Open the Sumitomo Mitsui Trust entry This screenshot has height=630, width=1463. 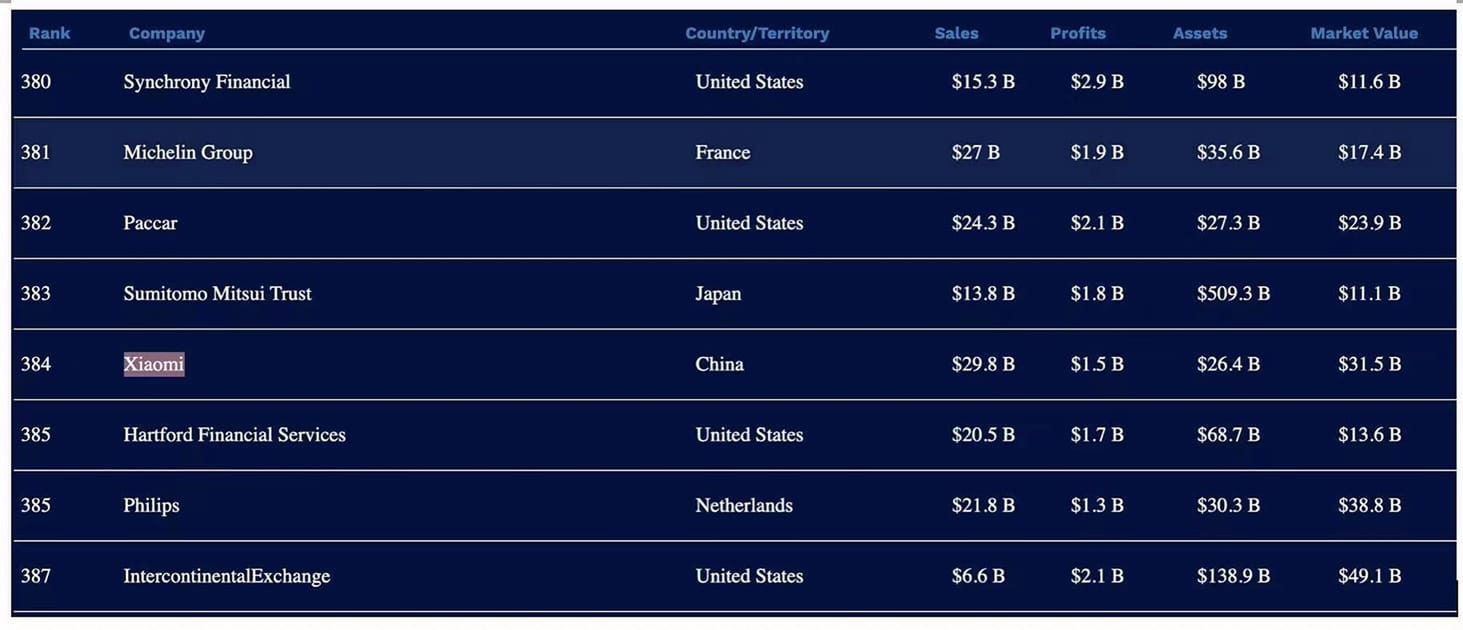pyautogui.click(x=217, y=294)
